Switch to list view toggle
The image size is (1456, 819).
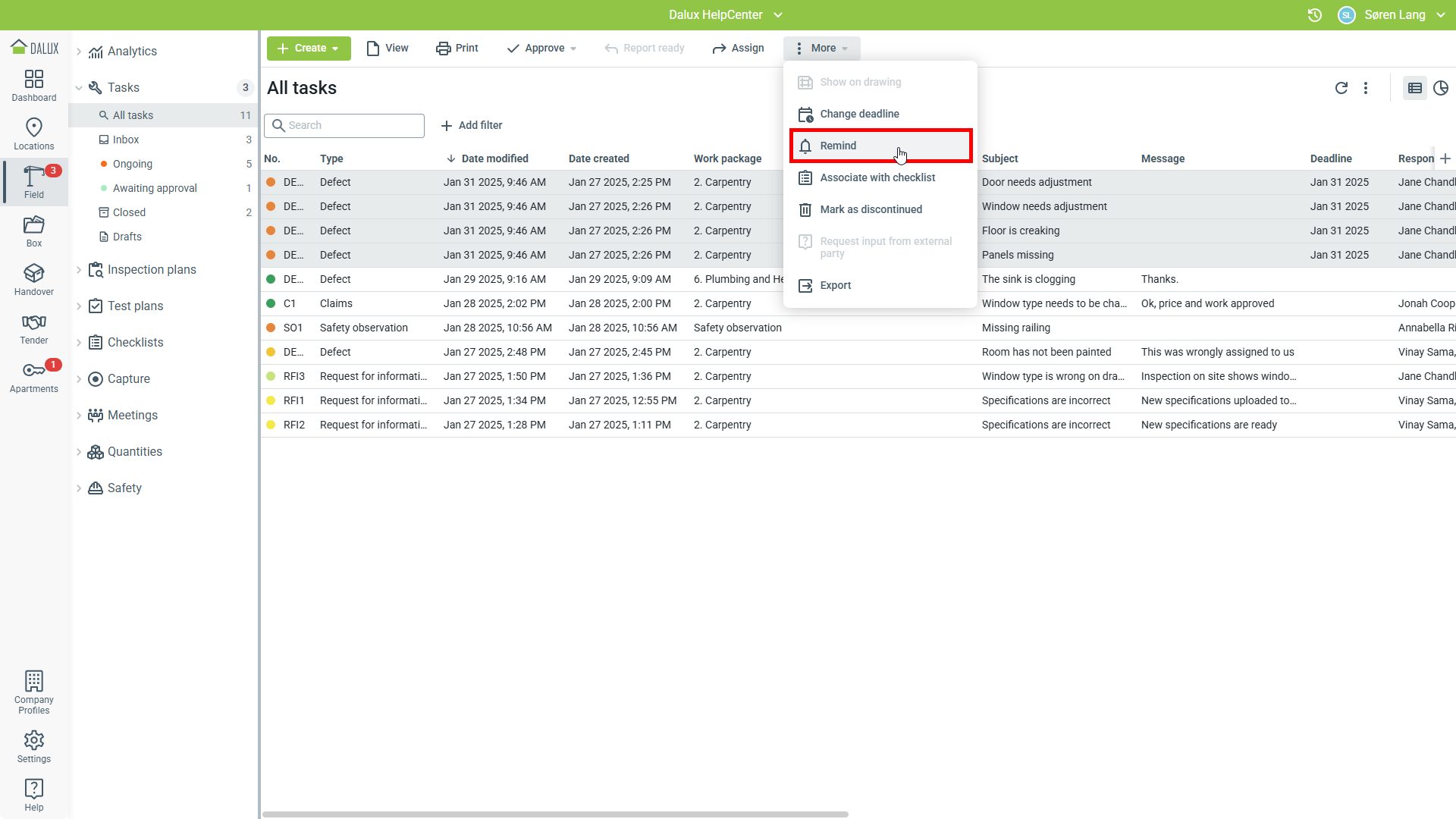point(1414,88)
